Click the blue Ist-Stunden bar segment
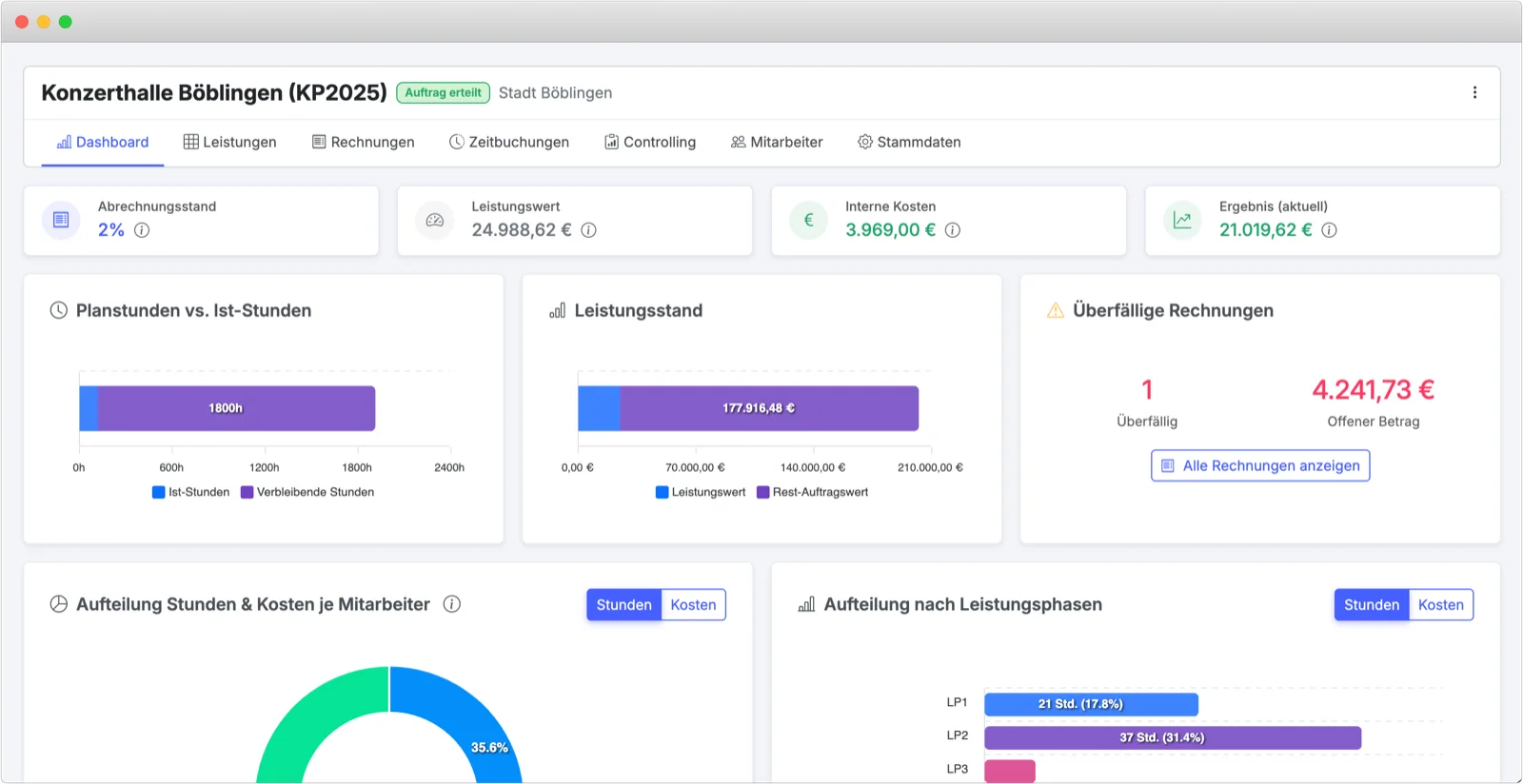This screenshot has width=1523, height=784. coord(89,408)
